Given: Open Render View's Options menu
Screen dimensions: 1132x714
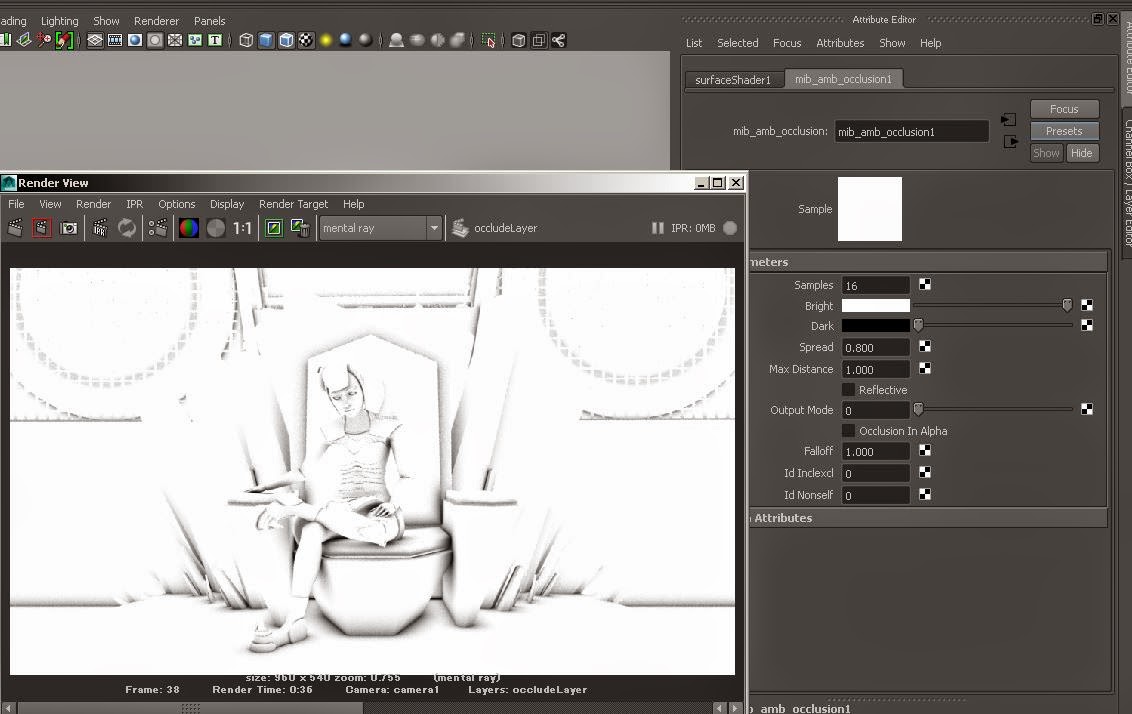Looking at the screenshot, I should tap(177, 204).
